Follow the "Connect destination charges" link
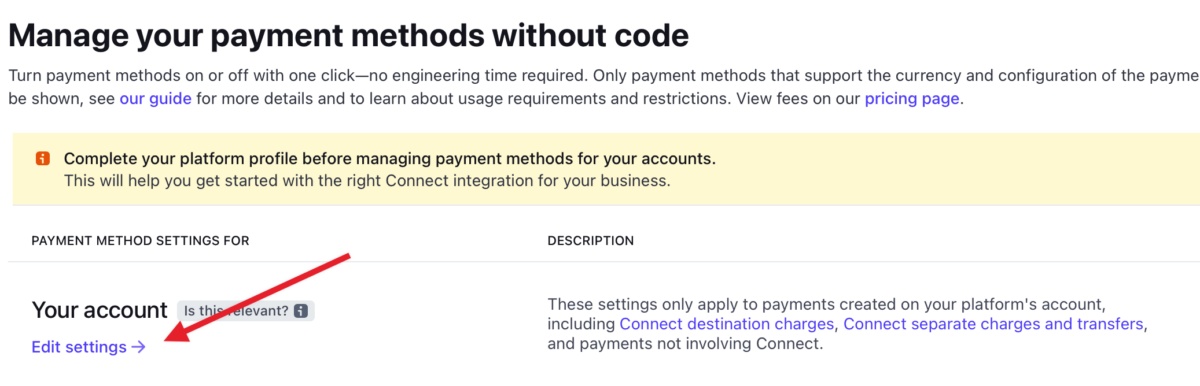Screen dimensions: 1200x386 click(727, 324)
